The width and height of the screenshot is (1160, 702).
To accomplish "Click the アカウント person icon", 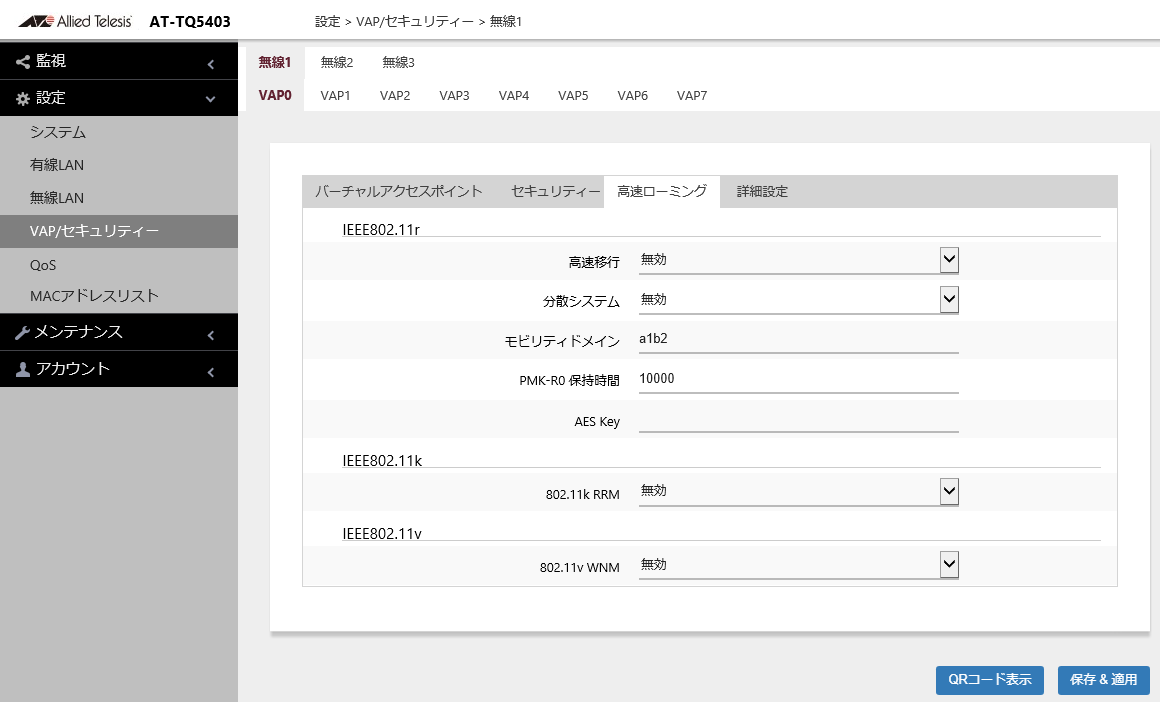I will click(x=23, y=369).
